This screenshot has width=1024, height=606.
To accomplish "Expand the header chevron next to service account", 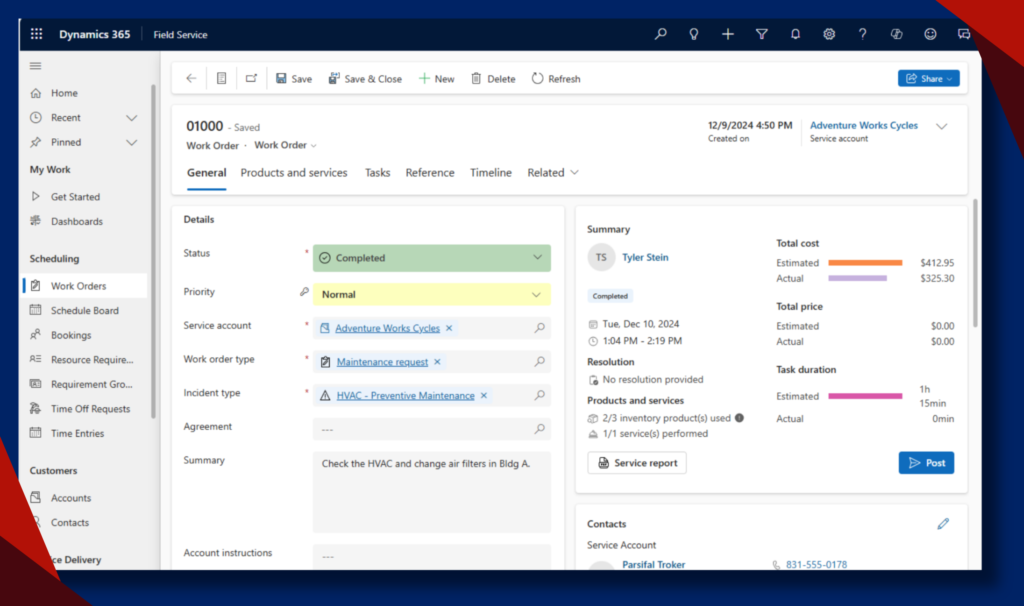I will tap(941, 127).
